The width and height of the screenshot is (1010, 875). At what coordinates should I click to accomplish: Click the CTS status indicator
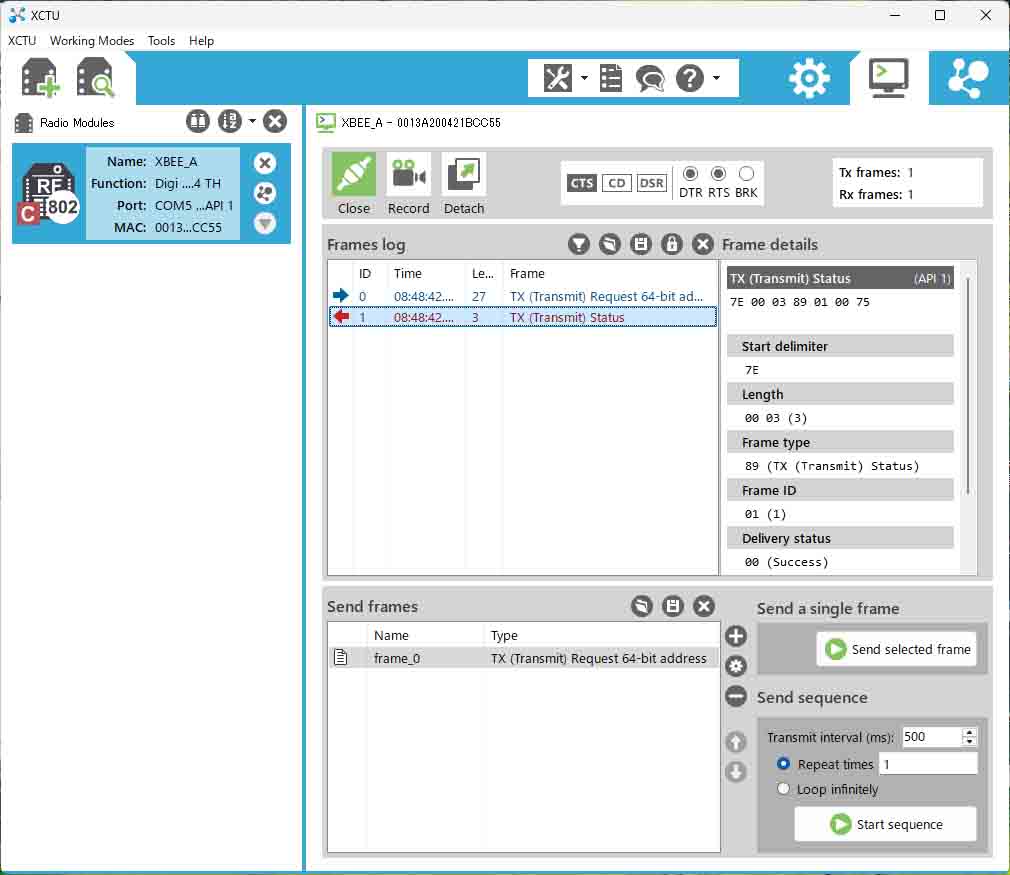pyautogui.click(x=582, y=184)
